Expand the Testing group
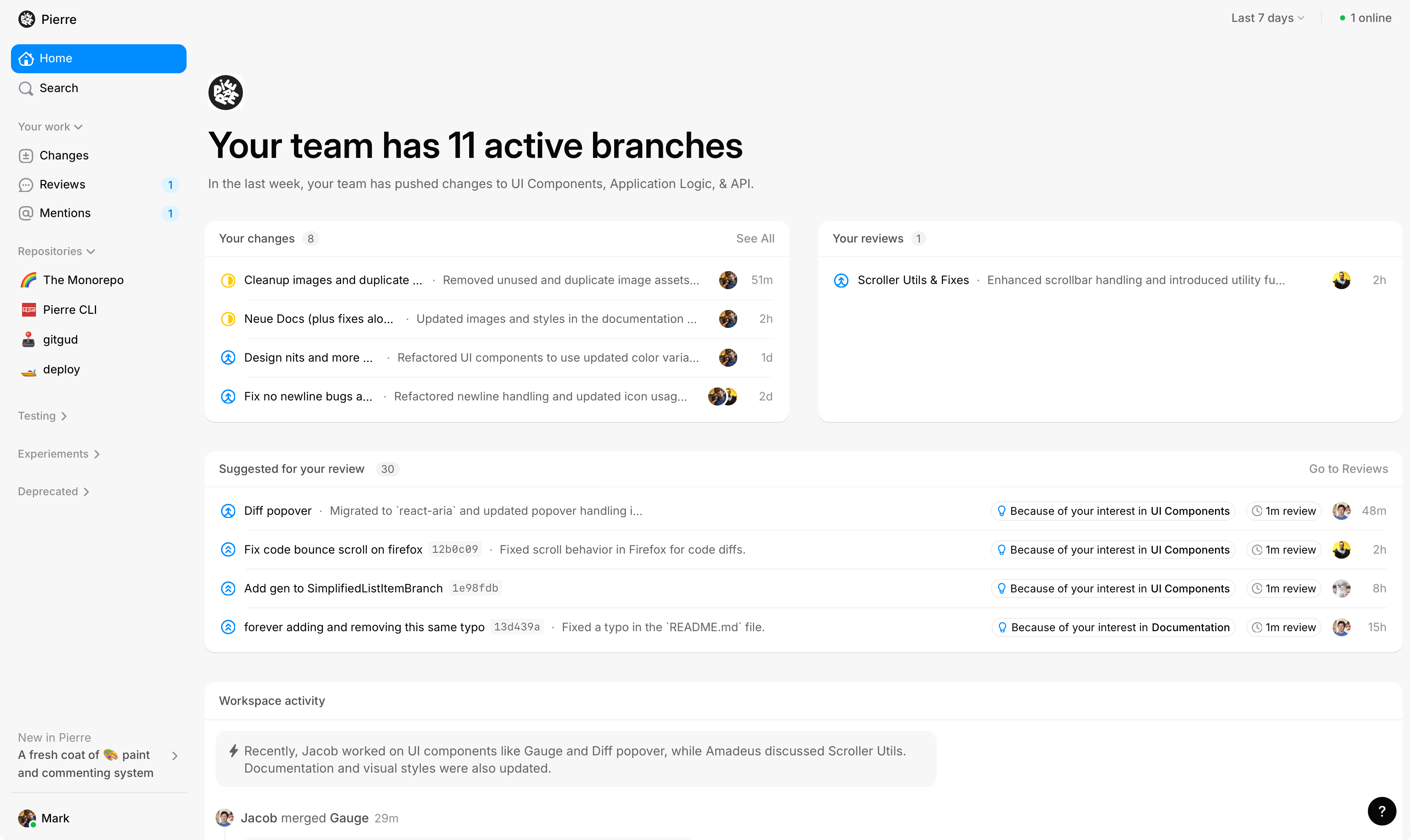Screen dimensions: 1411x840 point(42,416)
